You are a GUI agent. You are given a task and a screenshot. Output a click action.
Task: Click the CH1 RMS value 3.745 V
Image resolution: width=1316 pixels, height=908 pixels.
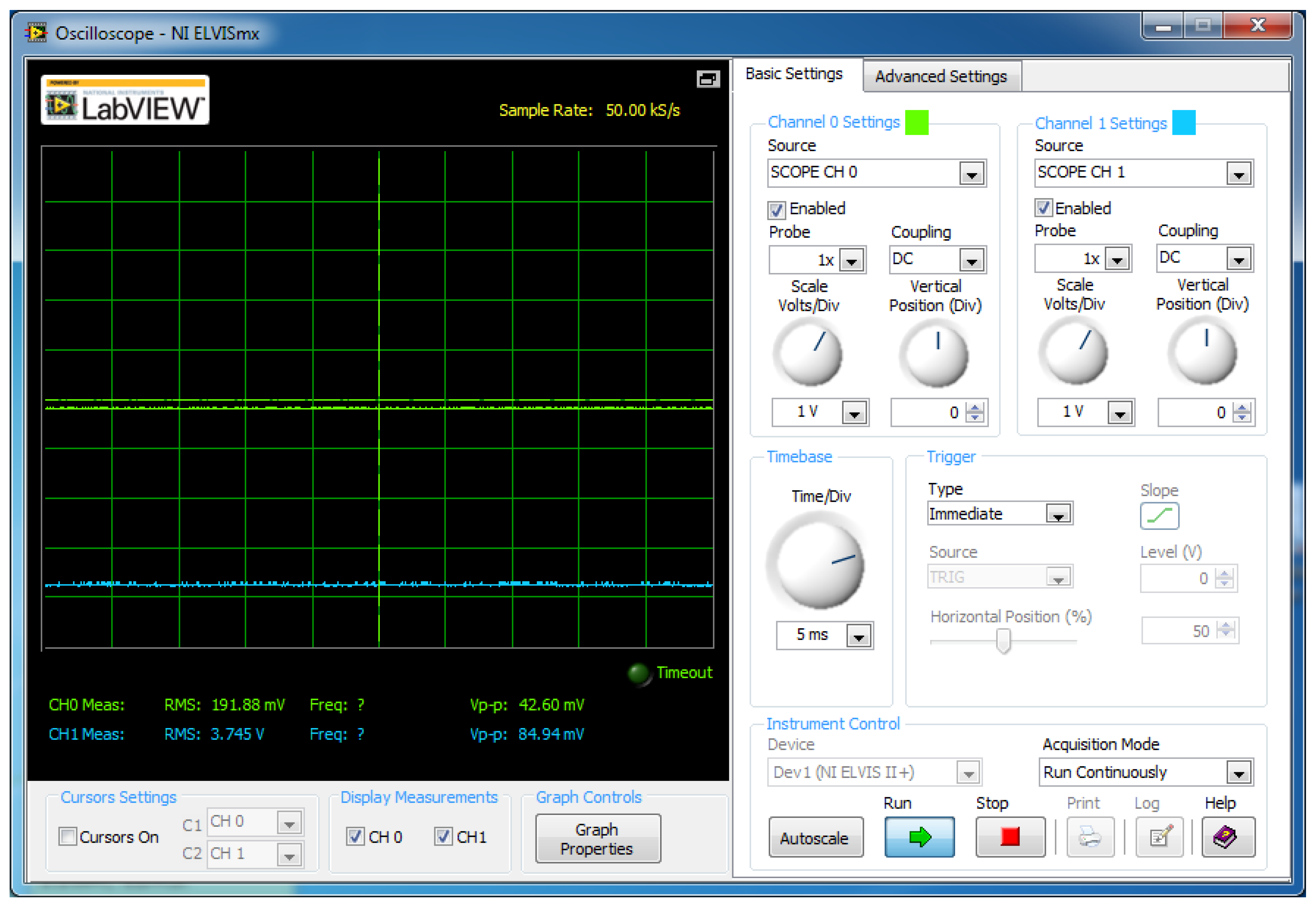(x=237, y=735)
